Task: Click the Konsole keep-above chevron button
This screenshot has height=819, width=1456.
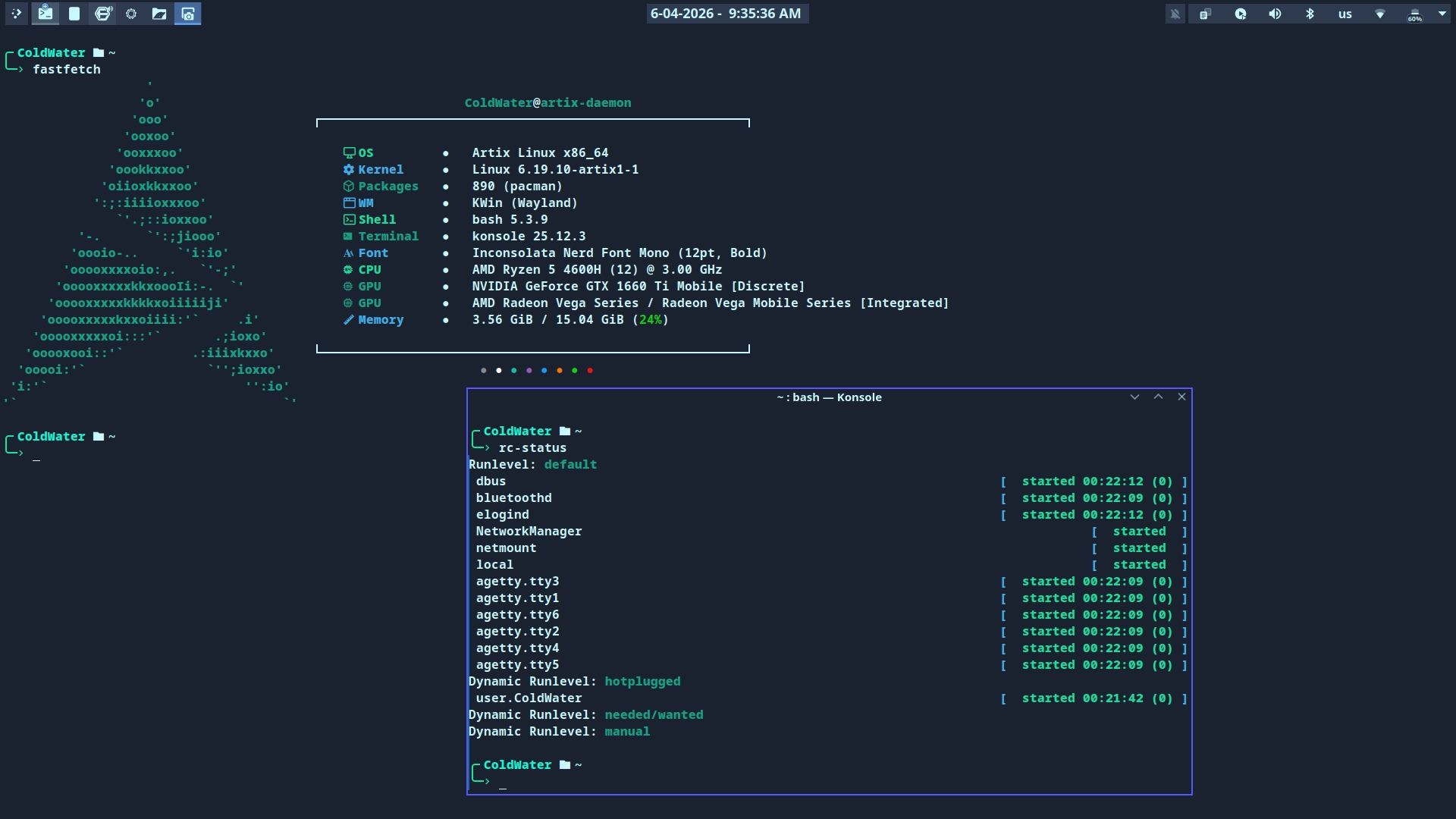Action: [x=1158, y=397]
